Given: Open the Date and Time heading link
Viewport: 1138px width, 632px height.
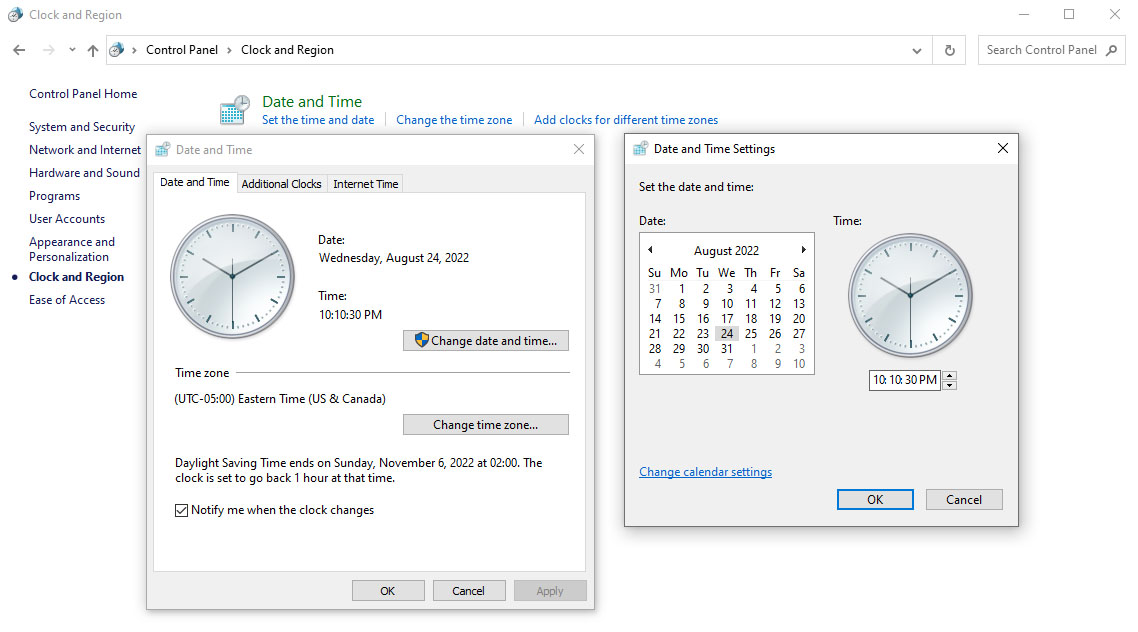Looking at the screenshot, I should tap(312, 102).
